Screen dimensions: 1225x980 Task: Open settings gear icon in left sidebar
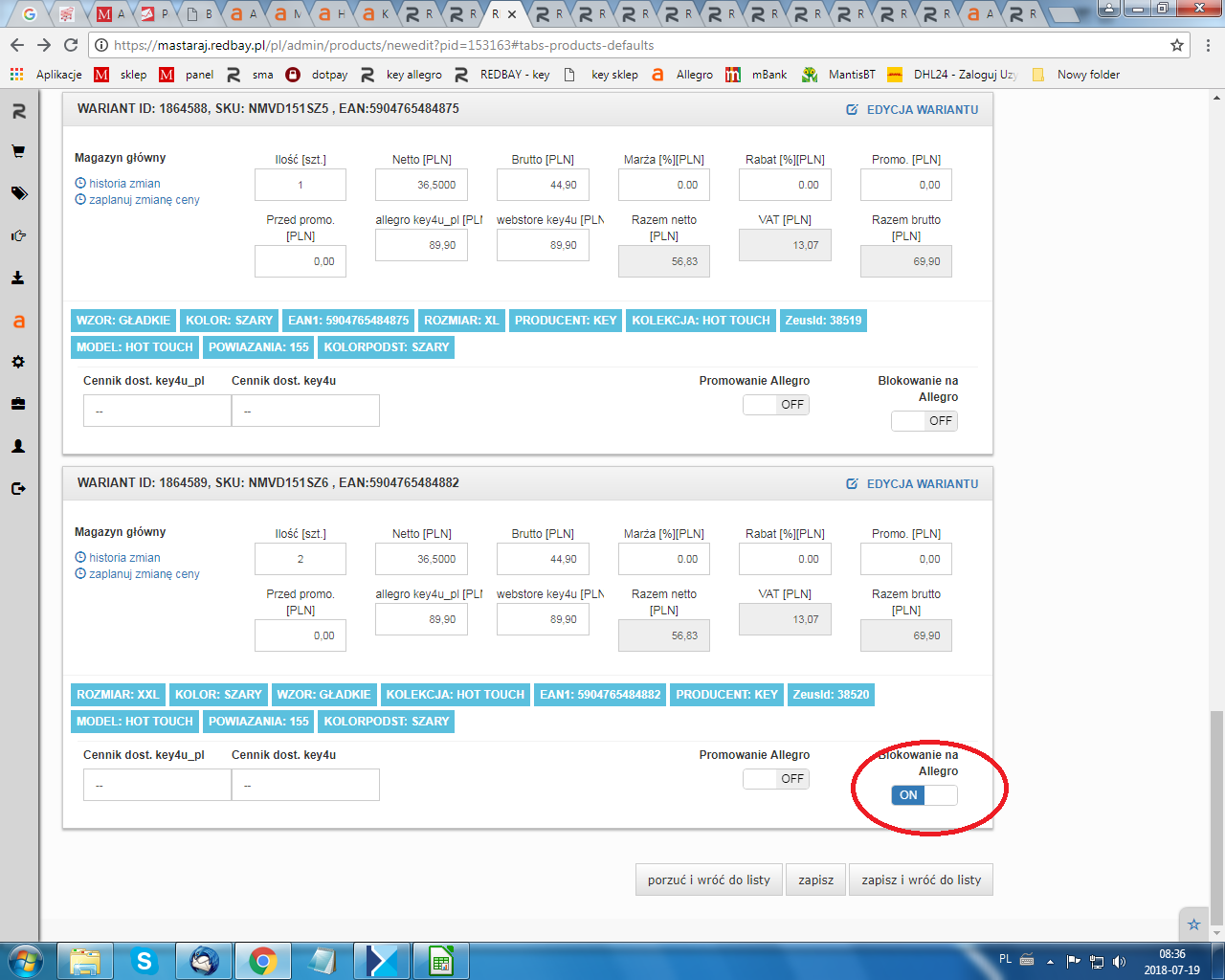[18, 362]
